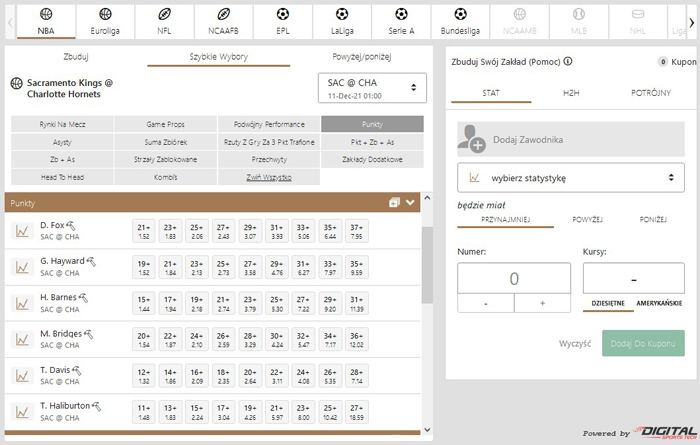The height and width of the screenshot is (445, 700).
Task: Select the PONIŻEJ option
Action: coord(654,219)
